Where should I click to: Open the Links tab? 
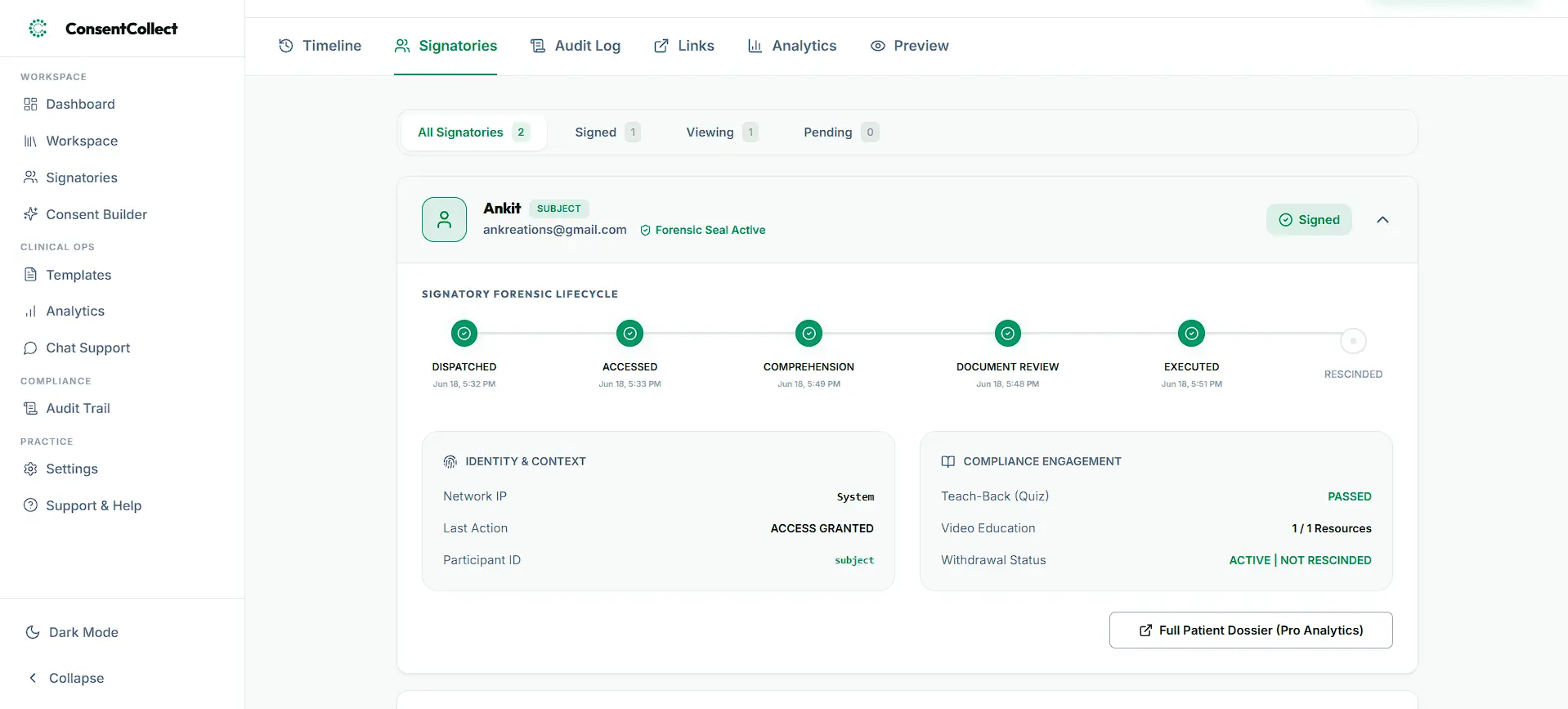684,46
